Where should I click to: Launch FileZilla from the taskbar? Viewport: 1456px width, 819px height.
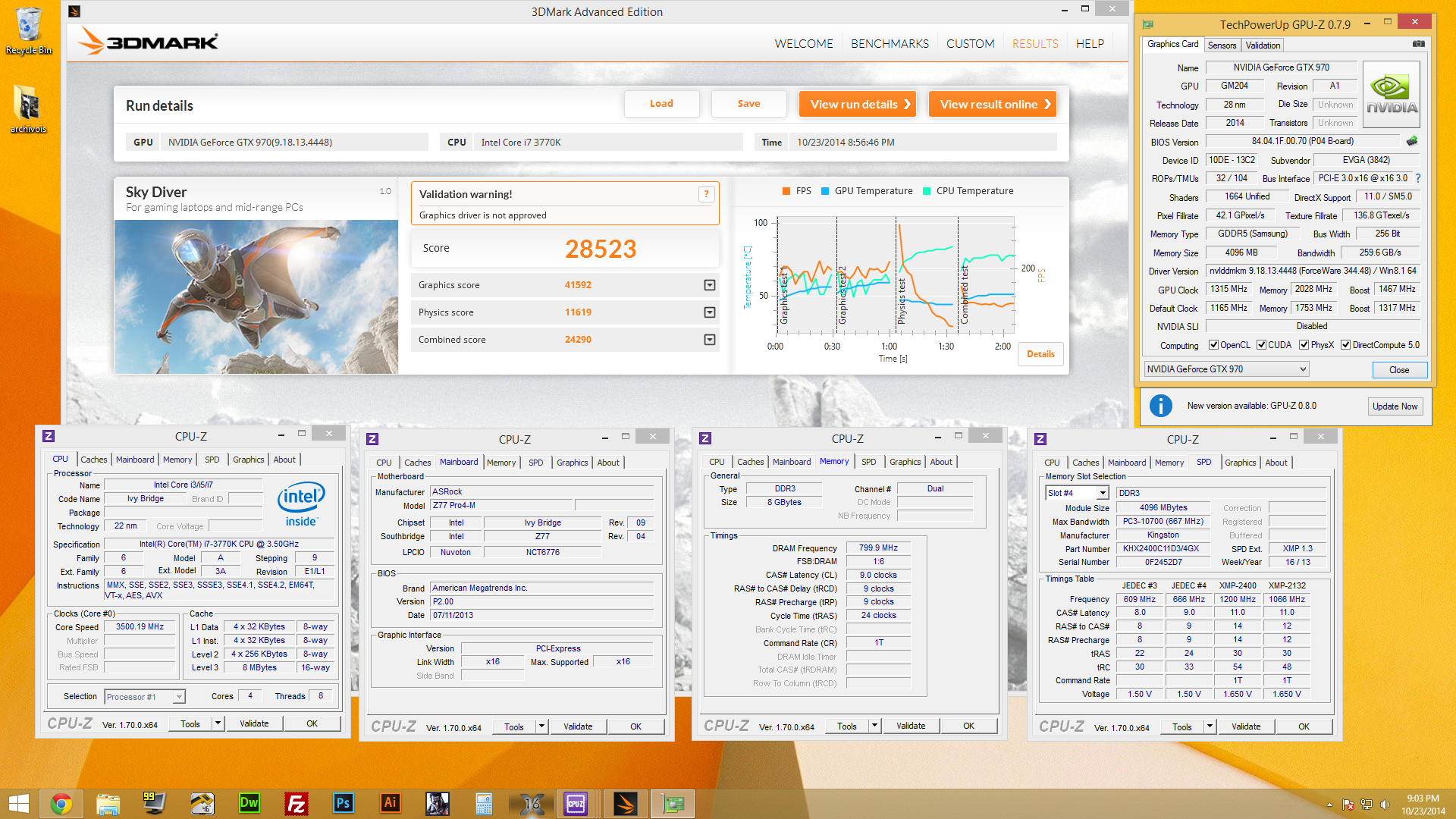[297, 804]
